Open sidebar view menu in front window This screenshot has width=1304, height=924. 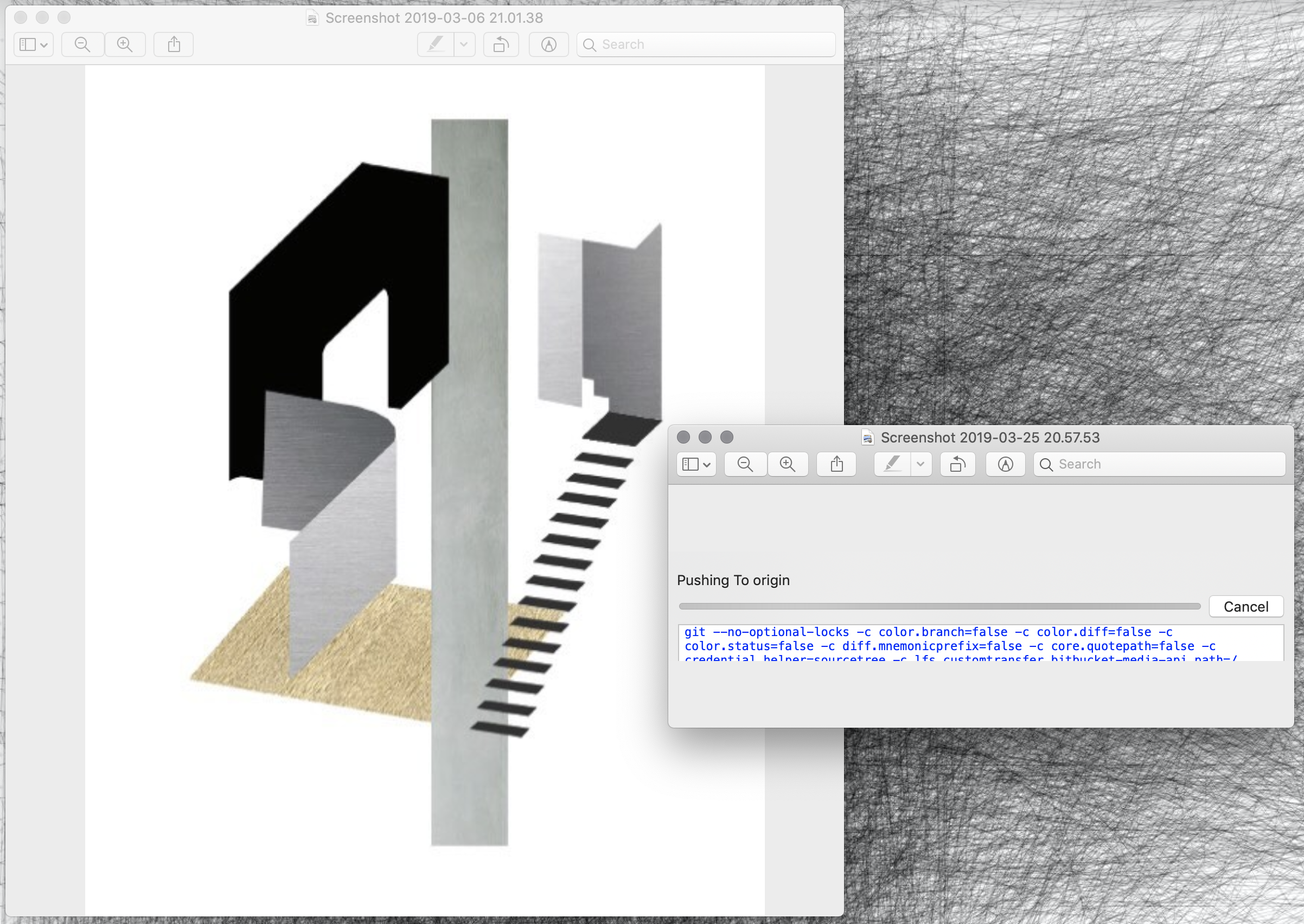click(x=696, y=464)
